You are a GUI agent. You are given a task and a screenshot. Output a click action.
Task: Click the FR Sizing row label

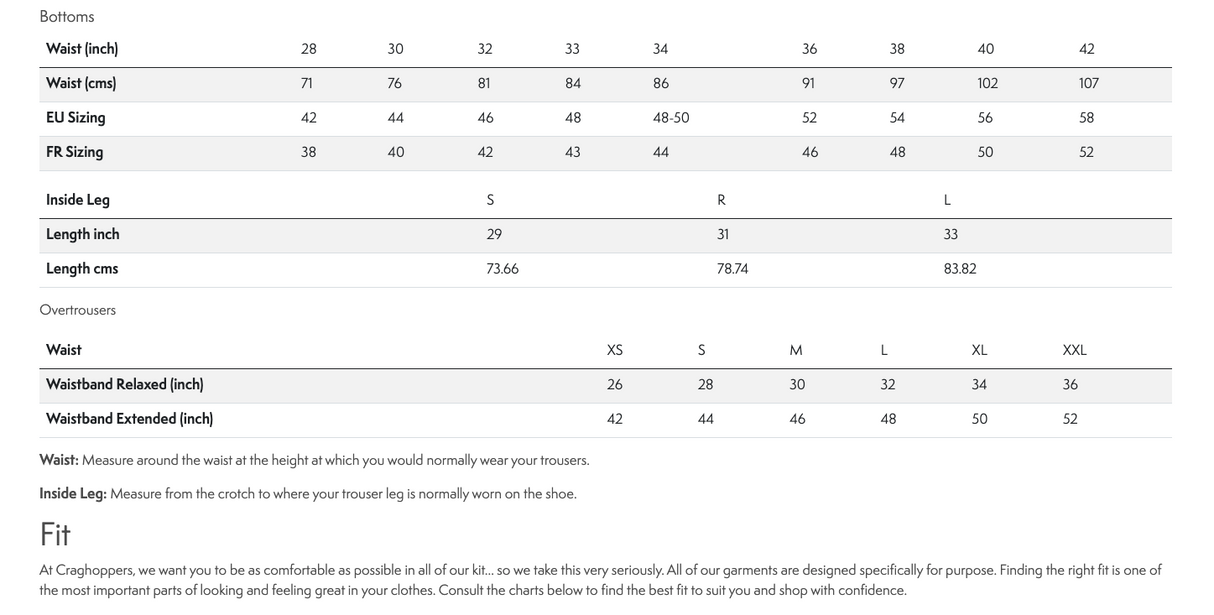[74, 152]
